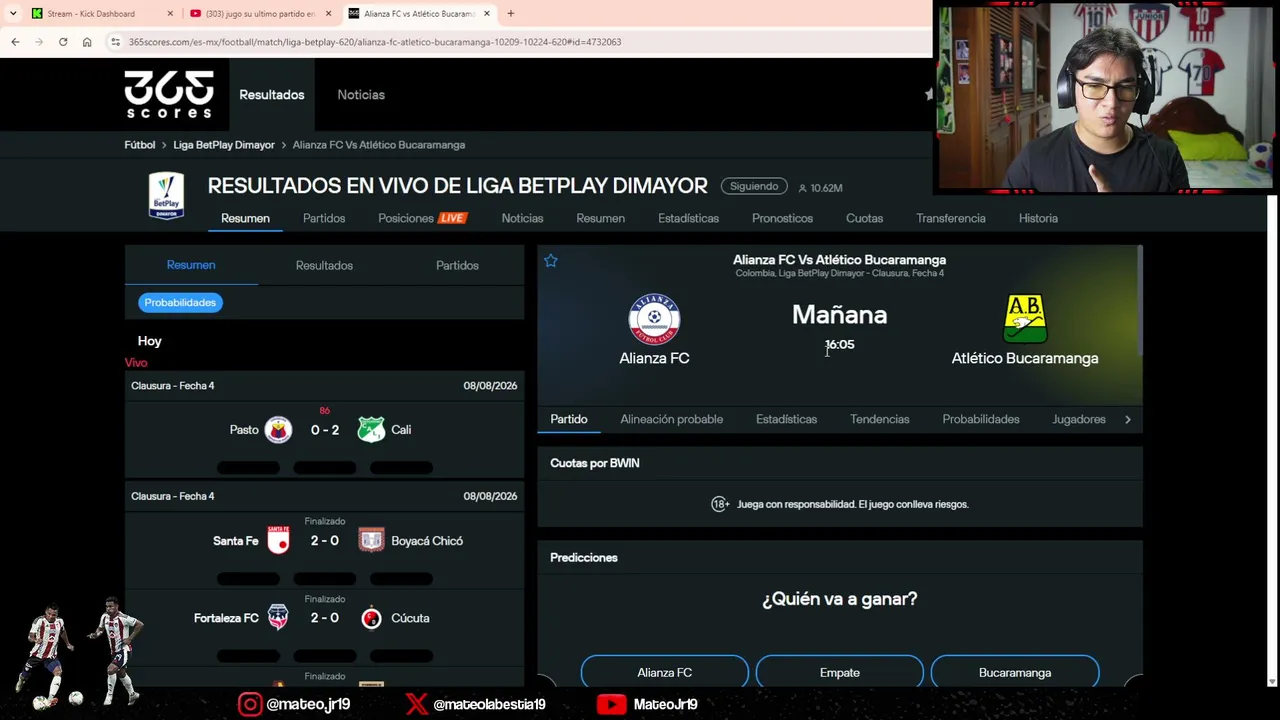Open the Cuotas tab
Viewport: 1280px width, 720px height.
(864, 218)
